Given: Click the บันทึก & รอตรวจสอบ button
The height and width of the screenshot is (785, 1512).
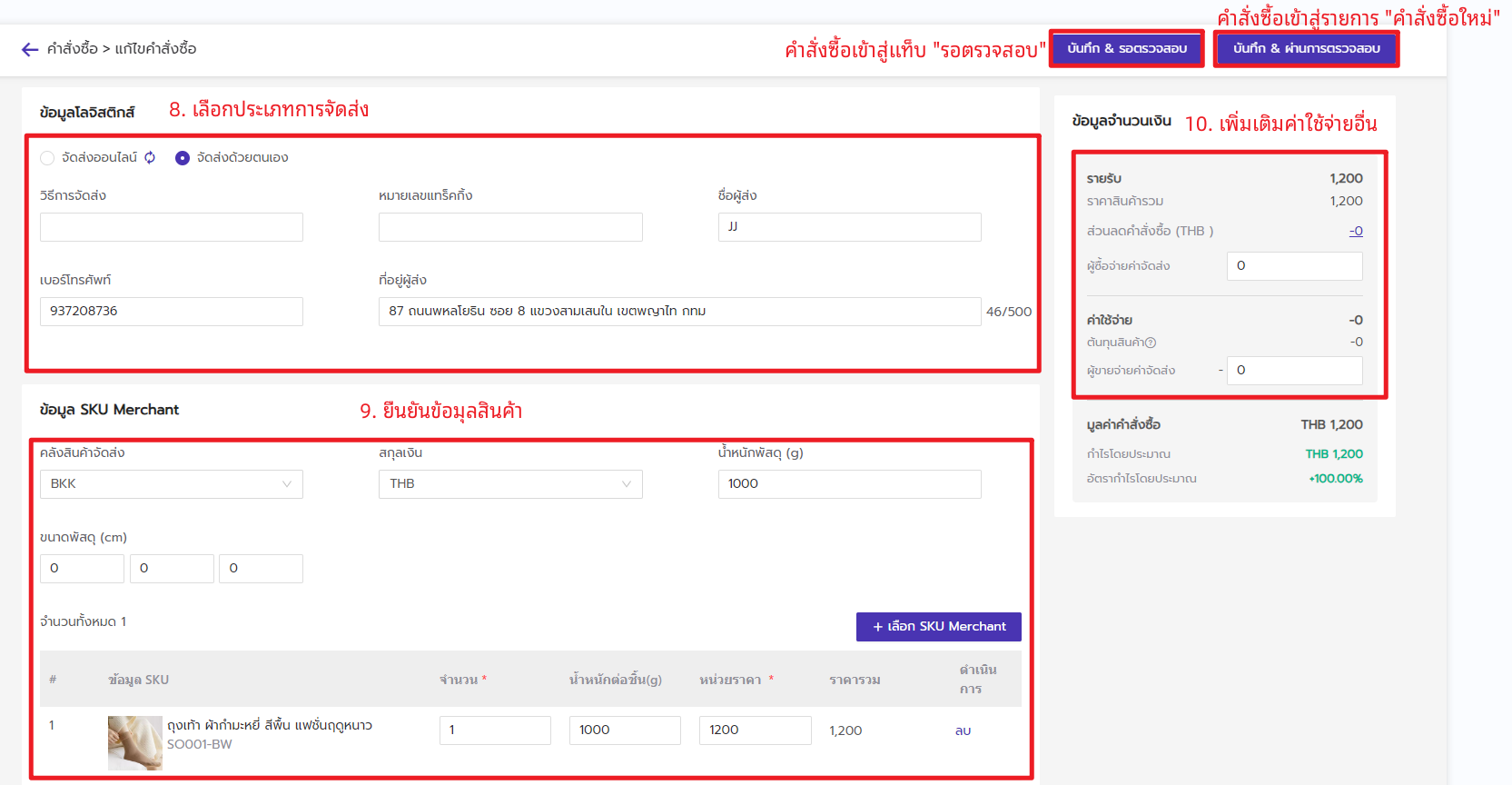Looking at the screenshot, I should (x=1127, y=49).
